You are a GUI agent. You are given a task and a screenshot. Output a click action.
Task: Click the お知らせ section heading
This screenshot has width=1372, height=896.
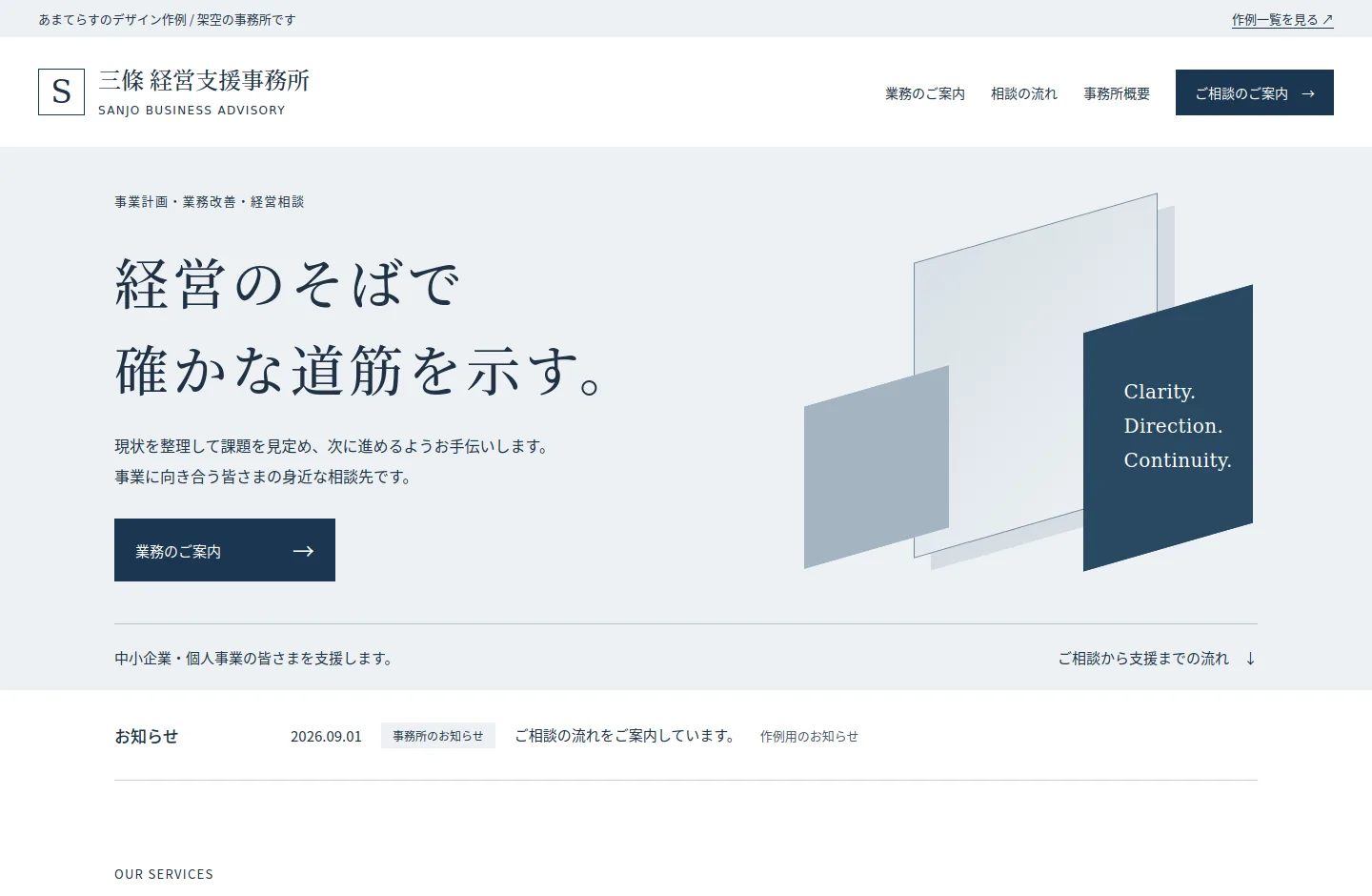pyautogui.click(x=146, y=736)
